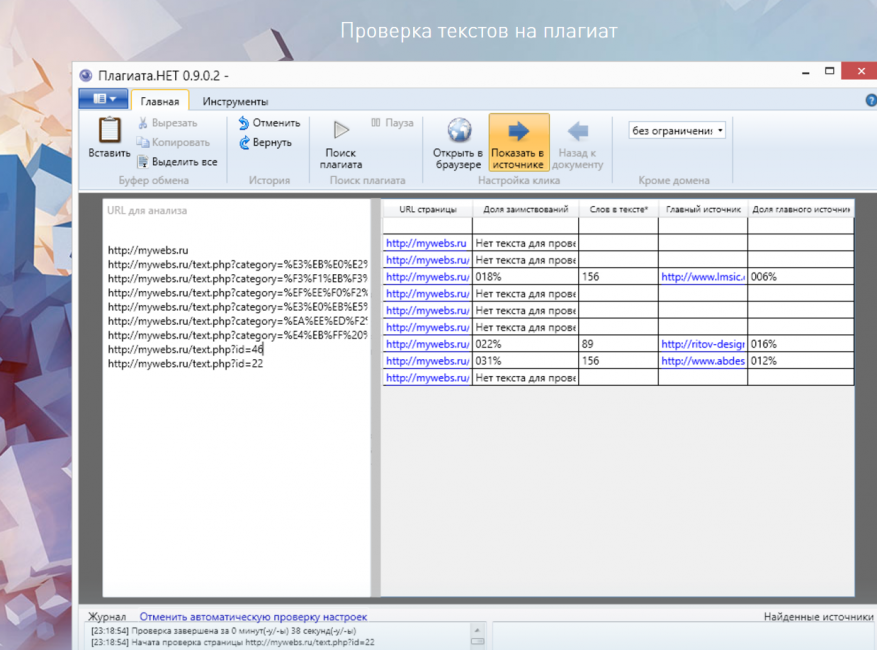Click the Пауза pause button

point(392,123)
